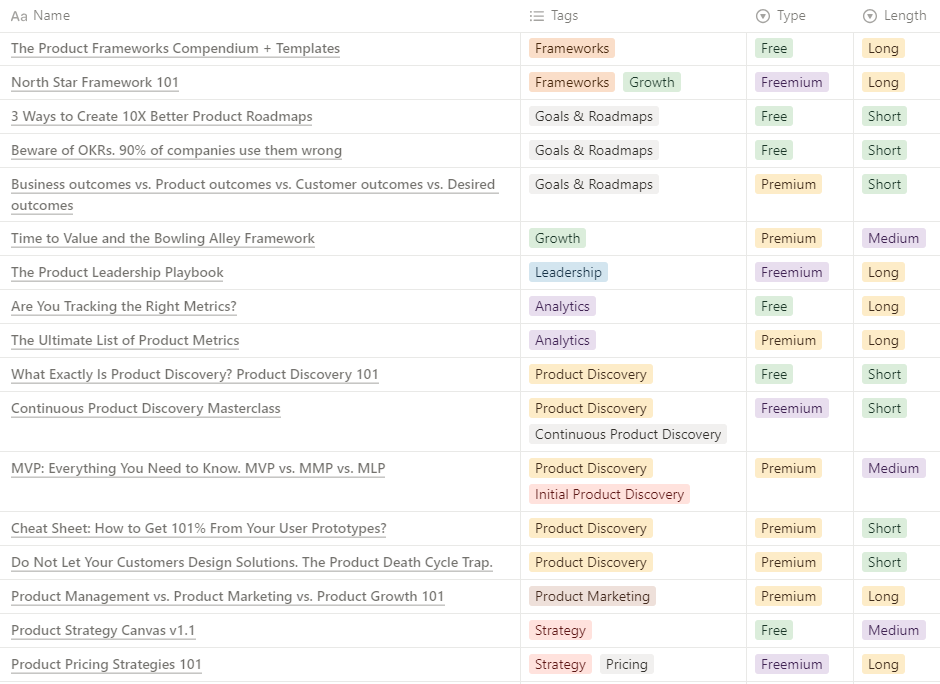Open Product Pricing Strategies 101

click(106, 665)
